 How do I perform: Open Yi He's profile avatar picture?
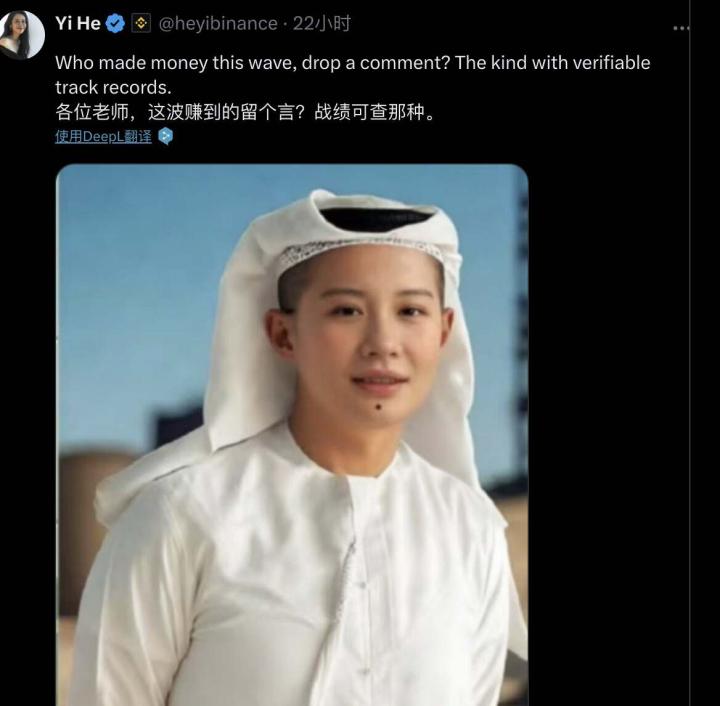click(21, 34)
